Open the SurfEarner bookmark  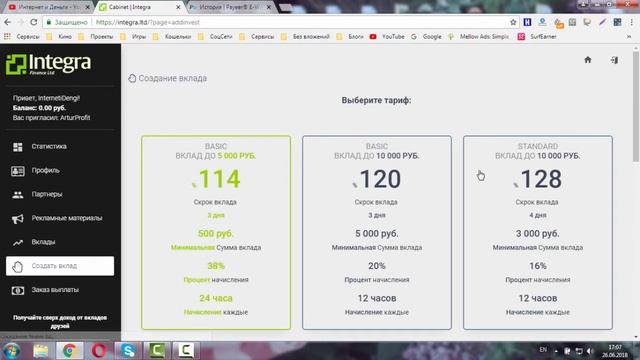click(x=537, y=36)
